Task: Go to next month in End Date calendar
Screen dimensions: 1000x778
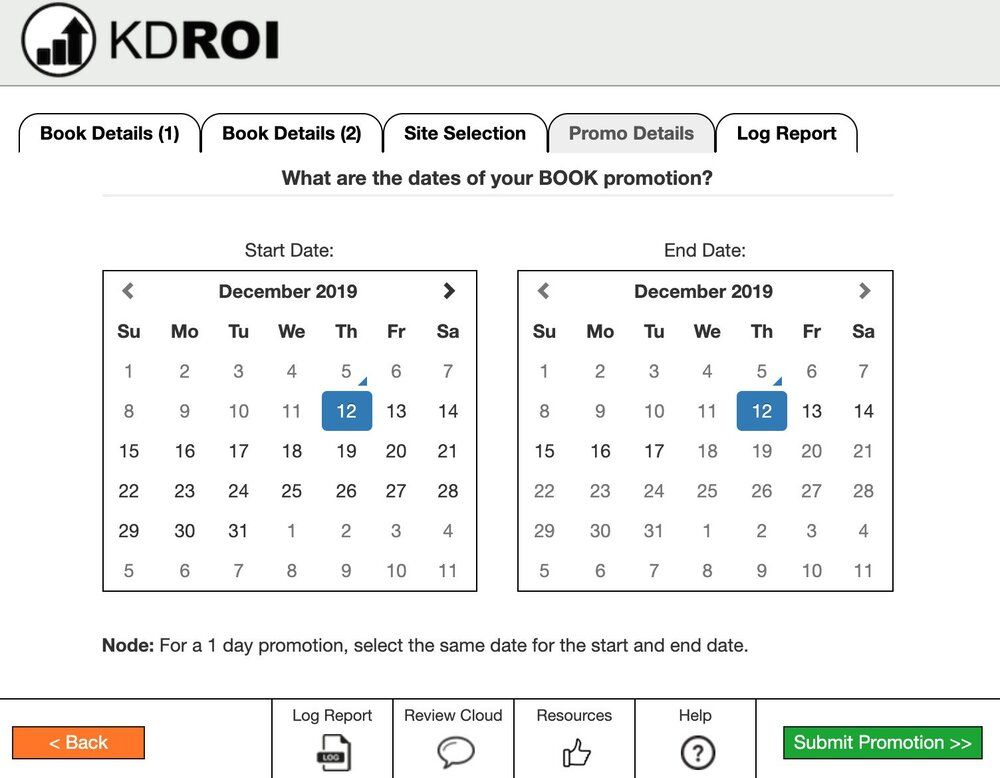Action: pyautogui.click(x=864, y=291)
